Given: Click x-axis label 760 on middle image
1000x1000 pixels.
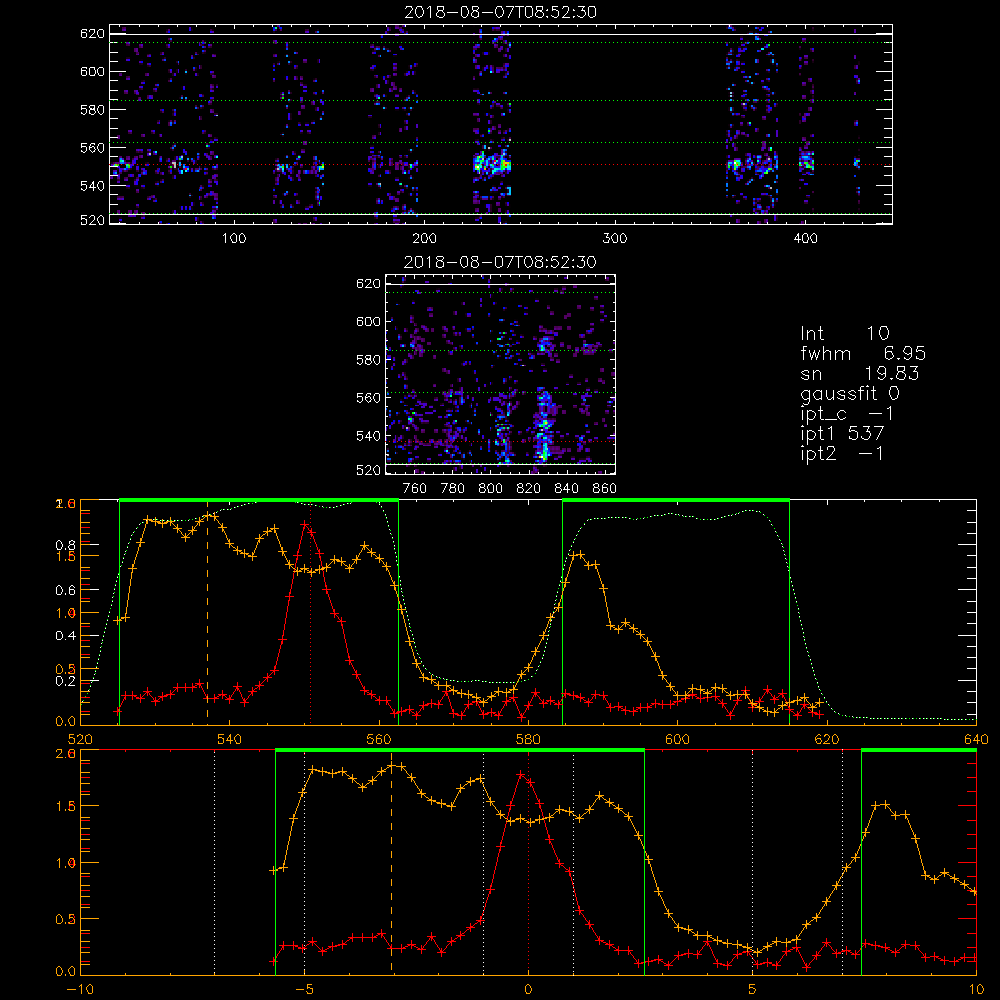Looking at the screenshot, I should pyautogui.click(x=415, y=489).
